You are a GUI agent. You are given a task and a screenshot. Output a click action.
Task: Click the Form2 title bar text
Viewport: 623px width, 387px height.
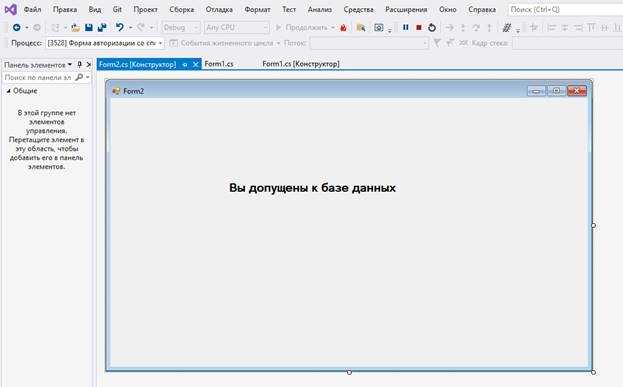click(133, 91)
